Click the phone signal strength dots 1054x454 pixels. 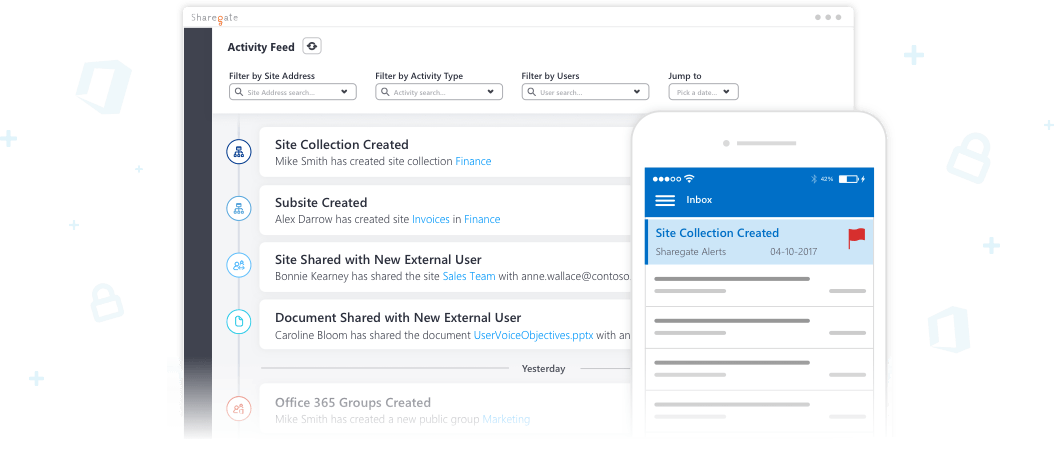click(666, 179)
